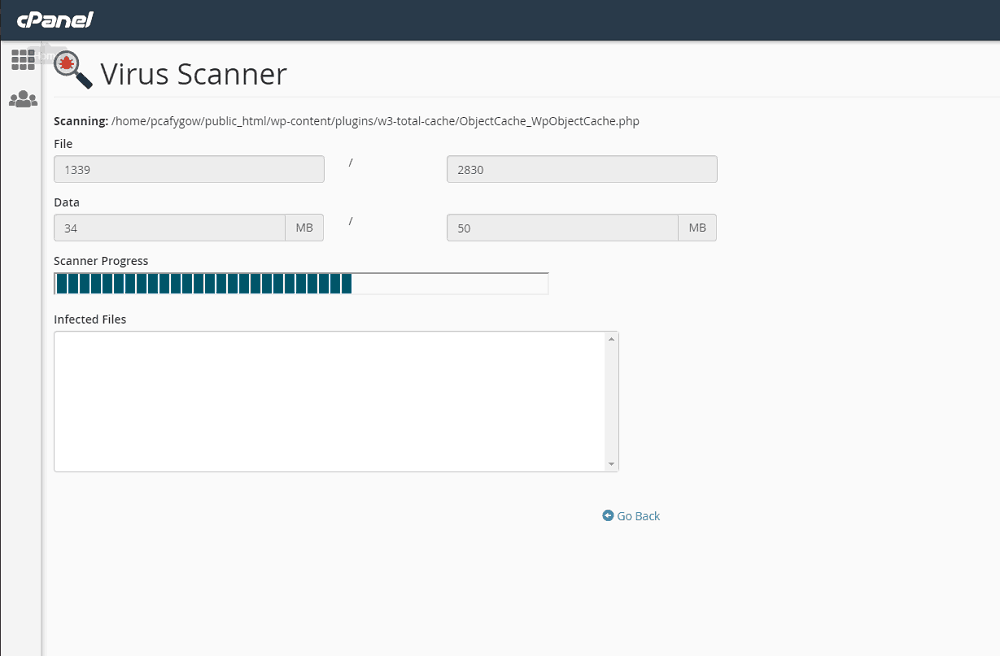Click the current file count field 1339
This screenshot has width=1000, height=656.
[x=189, y=169]
